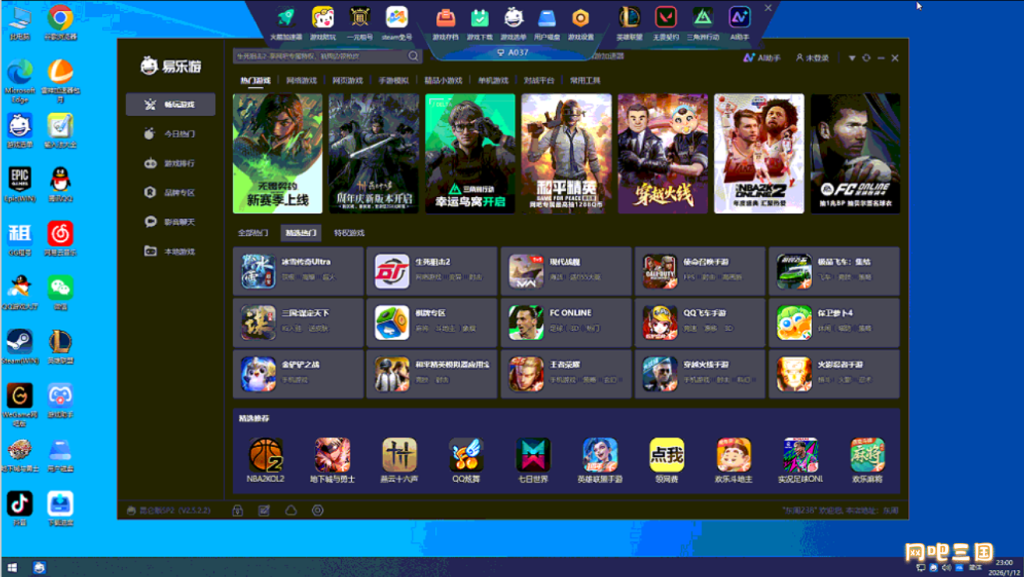
Task: Switch to the 网络游戏 tab
Action: 301,80
